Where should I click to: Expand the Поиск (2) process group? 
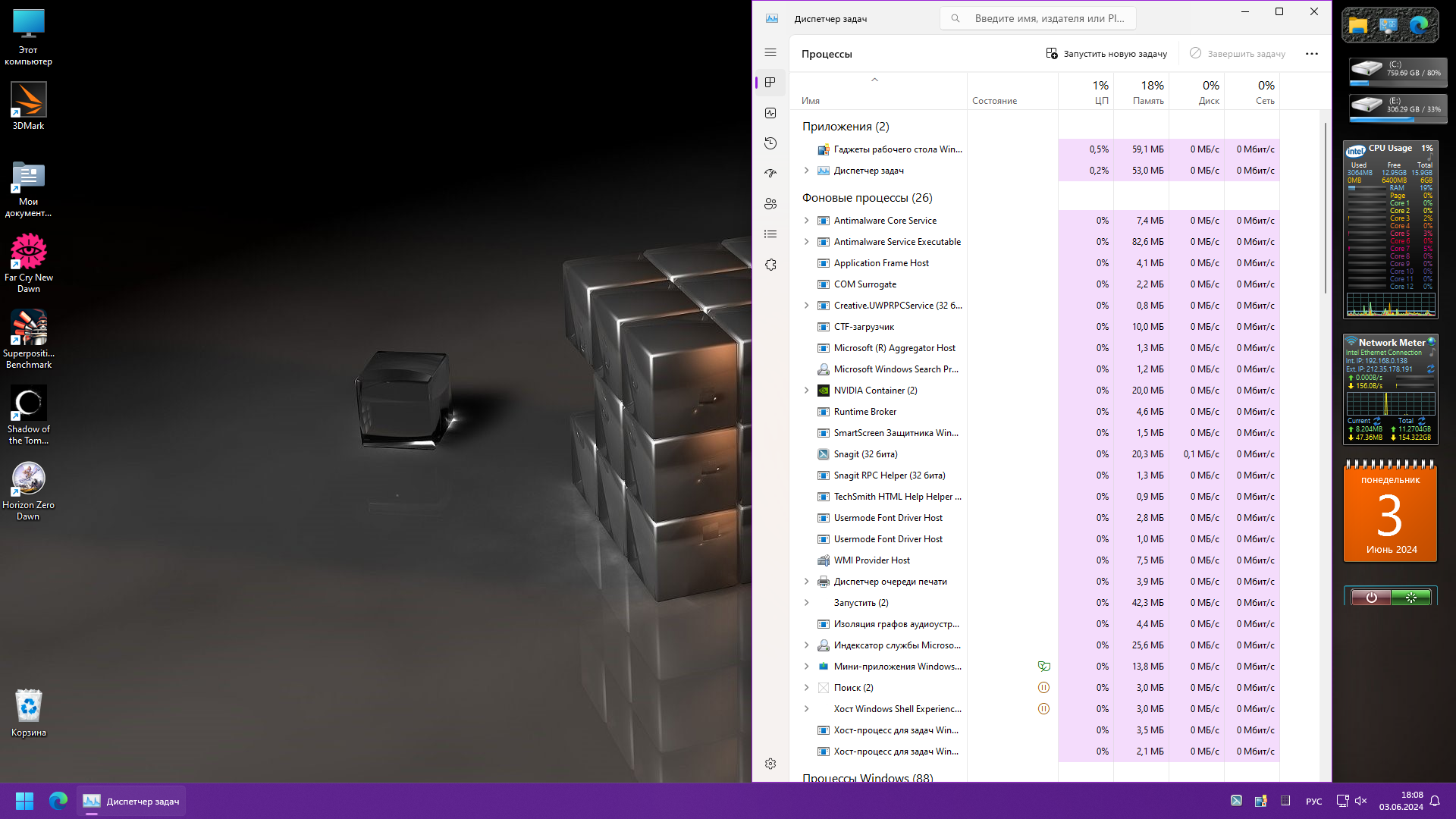806,688
